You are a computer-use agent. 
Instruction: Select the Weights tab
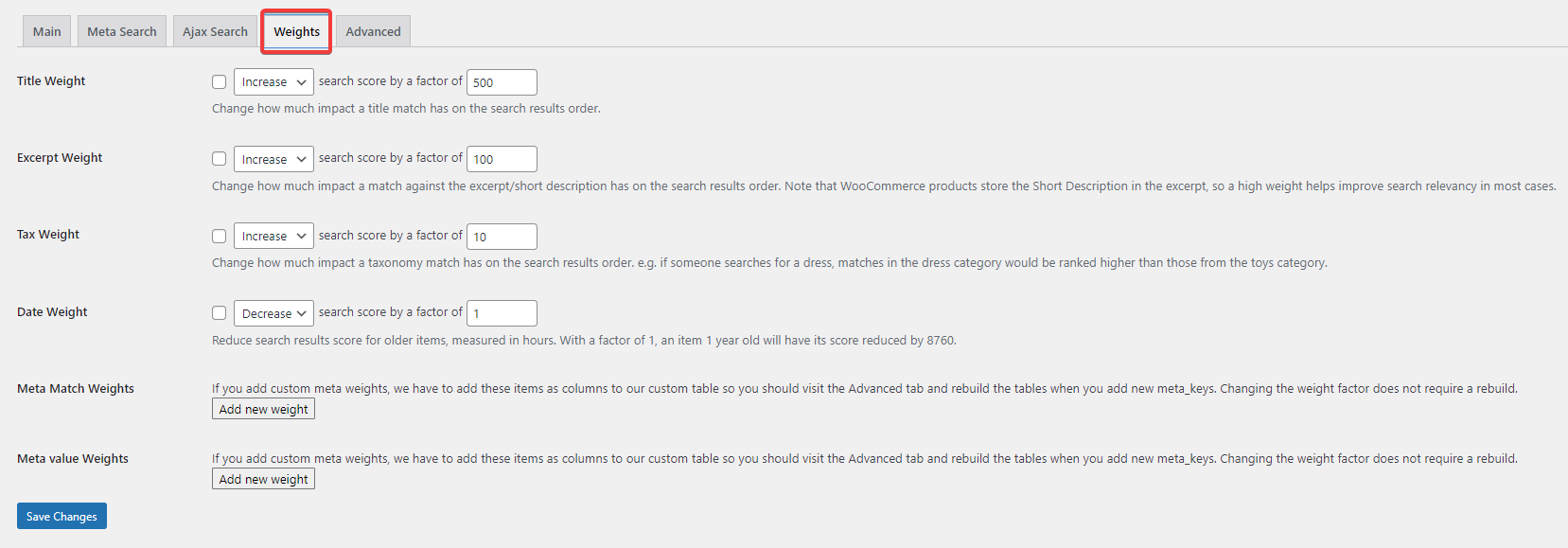tap(297, 31)
